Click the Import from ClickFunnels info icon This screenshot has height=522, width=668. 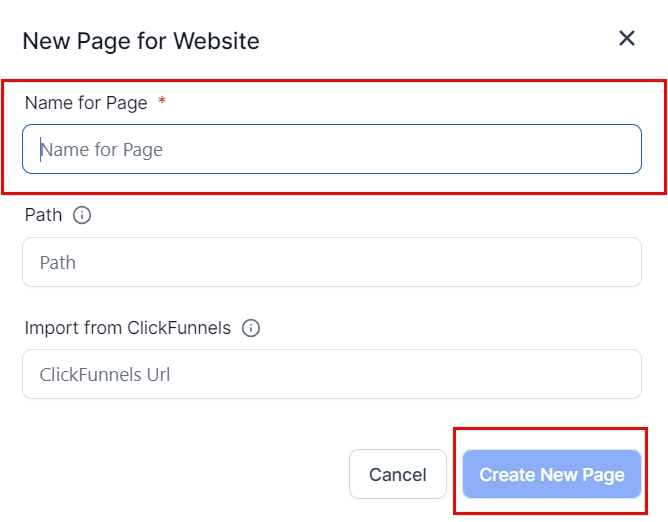point(251,328)
